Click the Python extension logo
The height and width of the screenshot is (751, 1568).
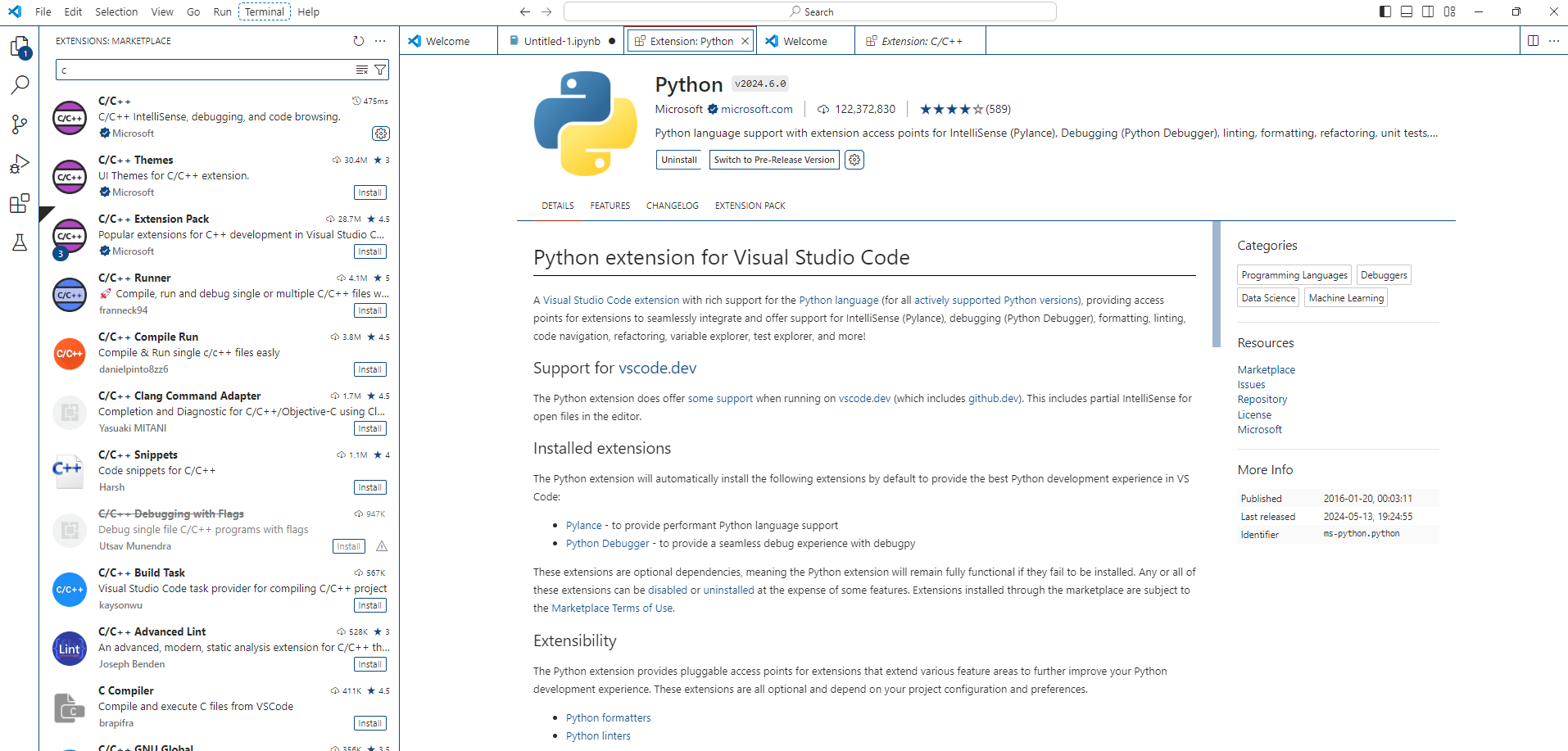586,124
